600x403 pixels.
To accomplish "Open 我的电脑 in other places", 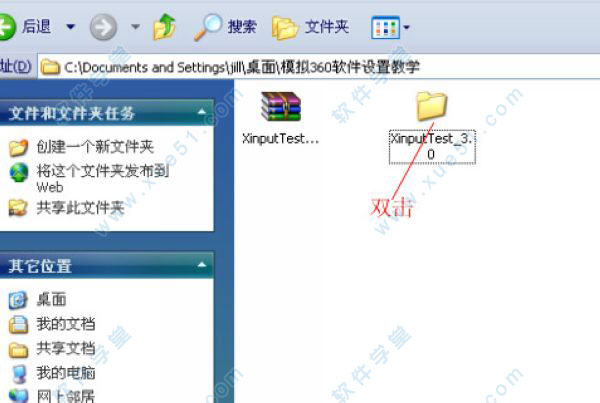I will (x=66, y=373).
